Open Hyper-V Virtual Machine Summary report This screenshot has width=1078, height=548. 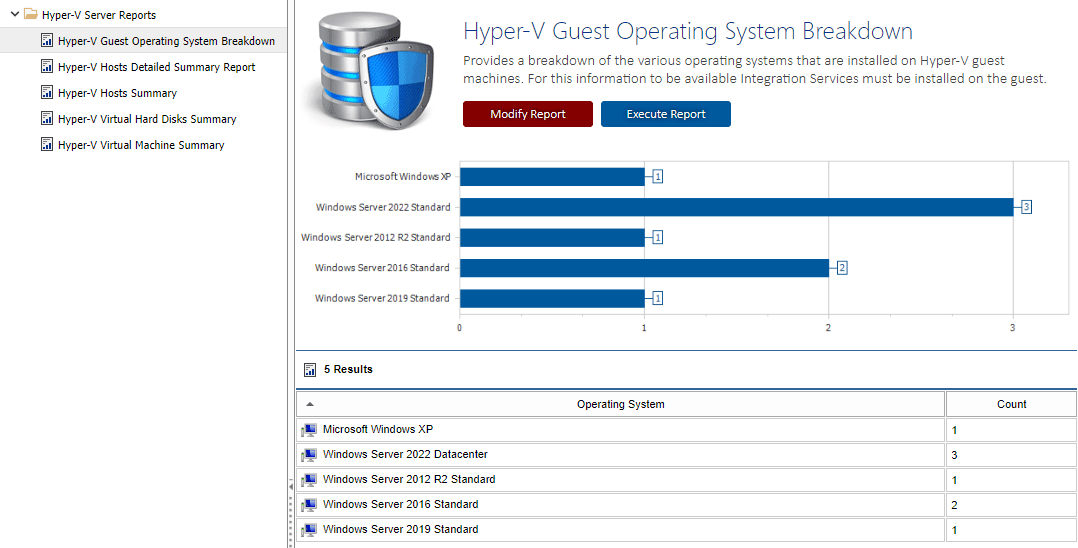pos(141,145)
